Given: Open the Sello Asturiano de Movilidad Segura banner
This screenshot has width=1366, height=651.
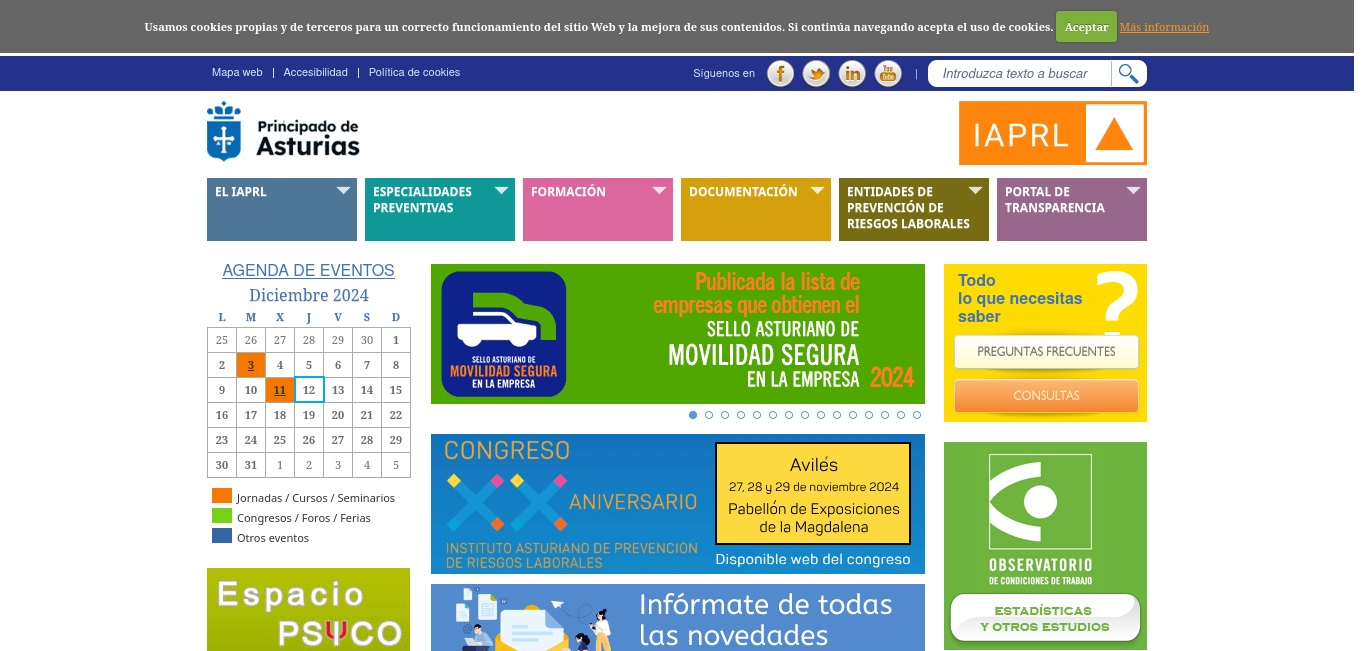Looking at the screenshot, I should [x=678, y=334].
